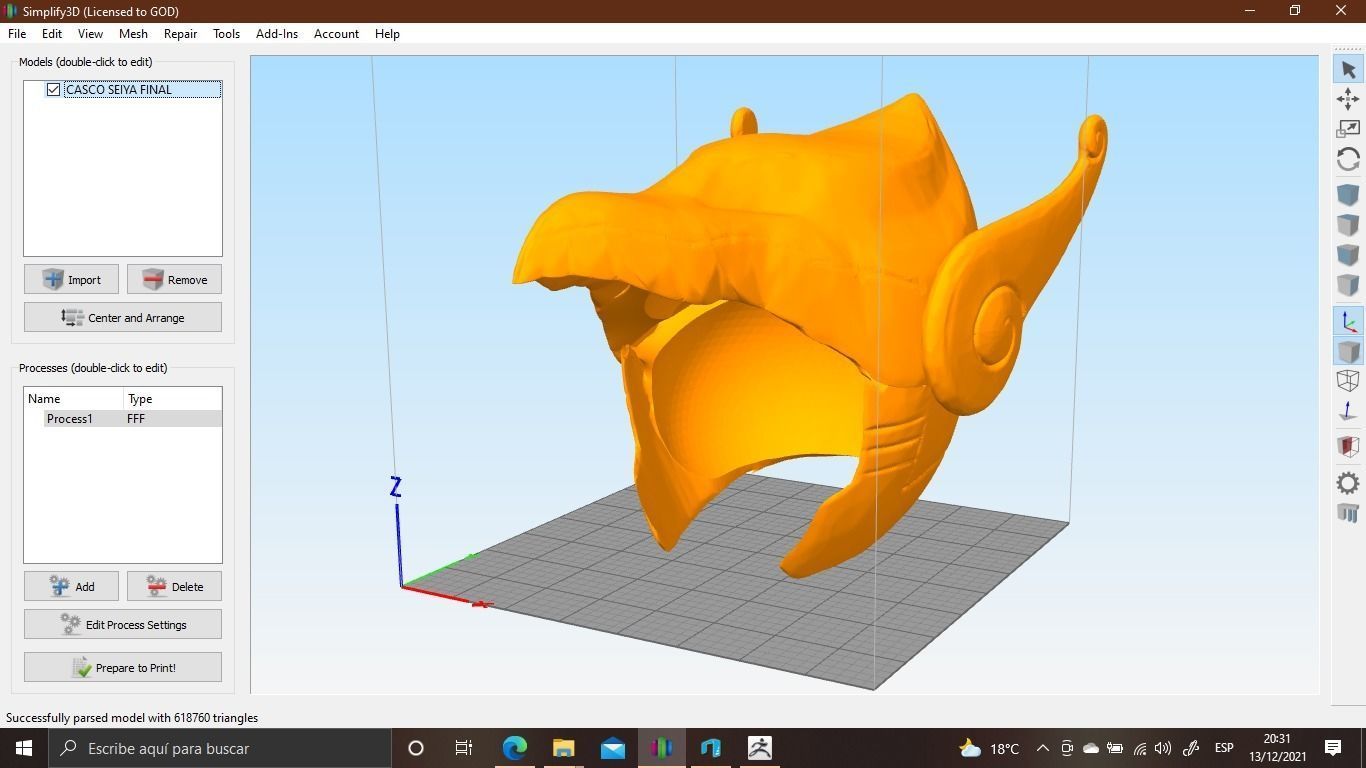Open the Mail app from taskbar
1366x768 pixels.
click(x=612, y=748)
